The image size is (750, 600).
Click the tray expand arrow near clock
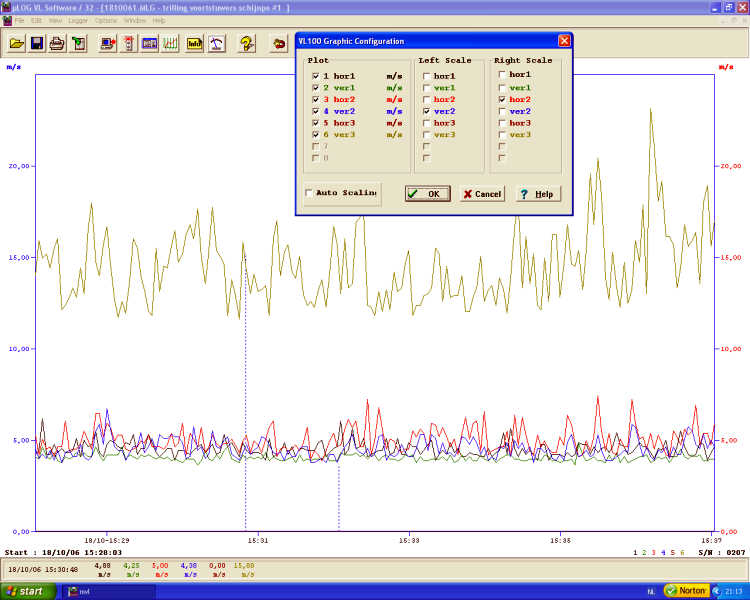716,591
